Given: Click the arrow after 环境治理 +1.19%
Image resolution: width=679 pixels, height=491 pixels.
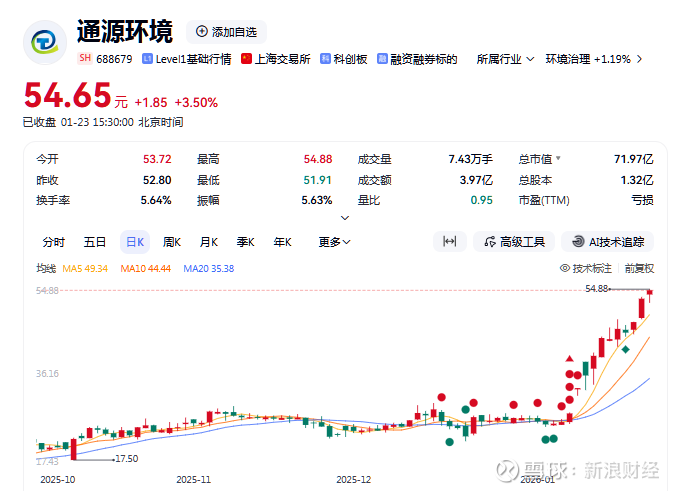Looking at the screenshot, I should [639, 59].
